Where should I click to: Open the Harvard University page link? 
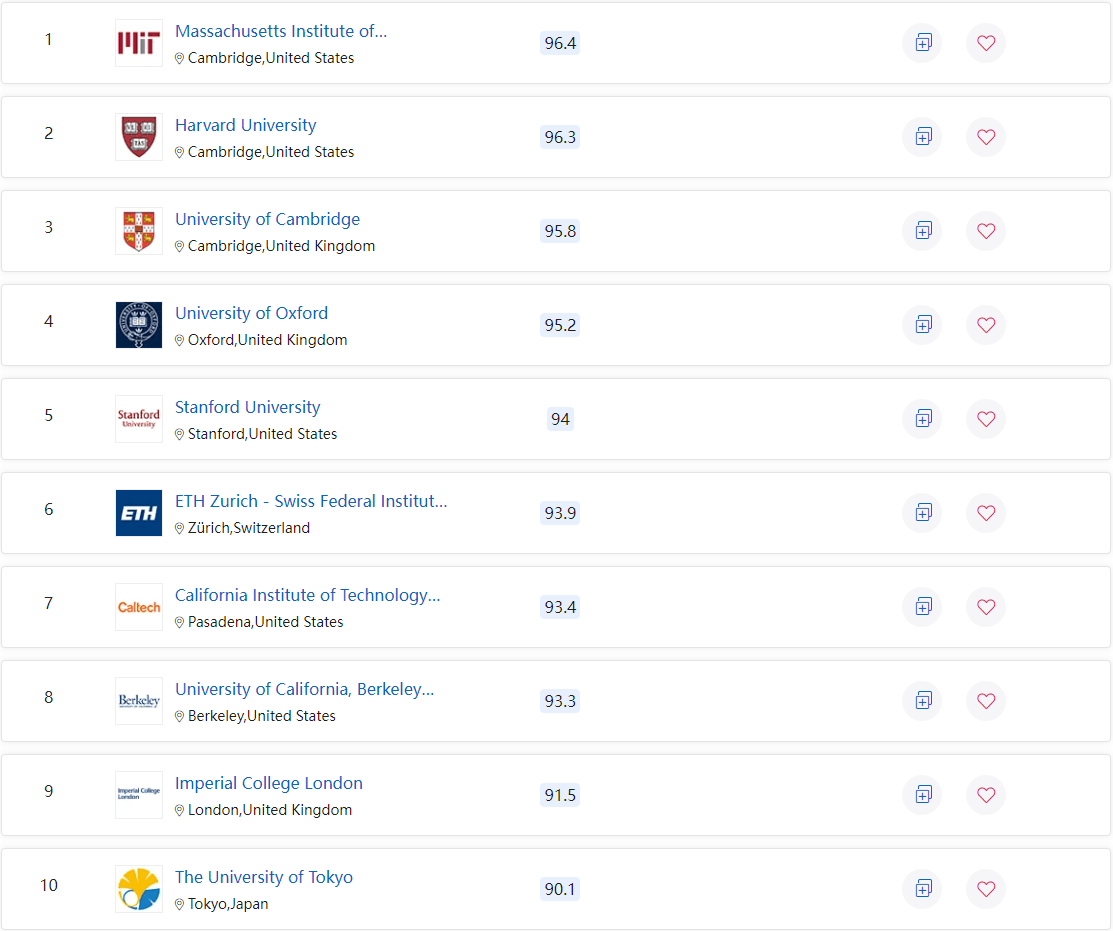coord(245,125)
